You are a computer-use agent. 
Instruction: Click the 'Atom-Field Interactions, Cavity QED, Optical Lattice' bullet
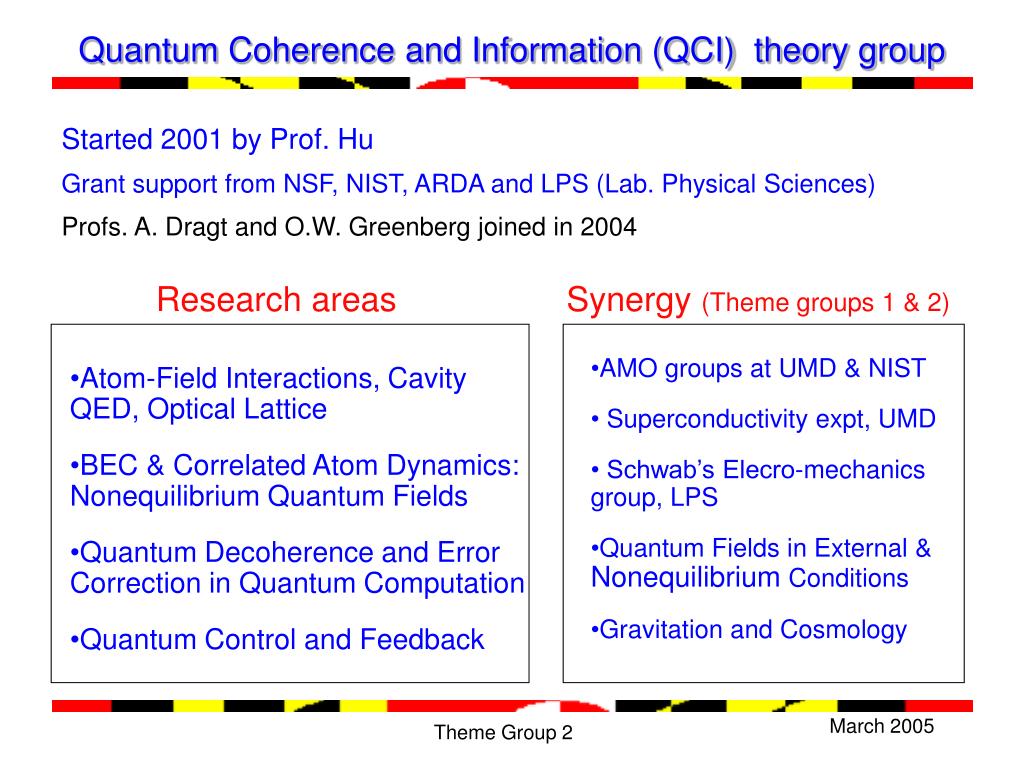268,394
